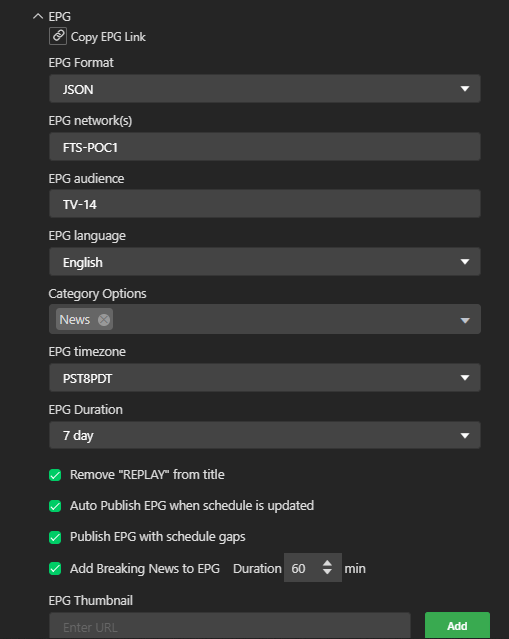509x639 pixels.
Task: Click the EPG audience field with TV-14
Action: click(x=265, y=203)
